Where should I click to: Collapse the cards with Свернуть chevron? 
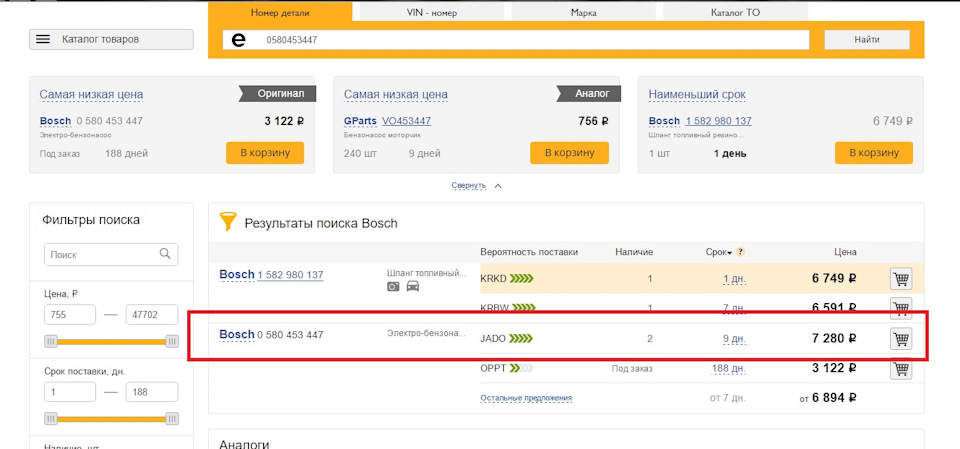tap(498, 186)
